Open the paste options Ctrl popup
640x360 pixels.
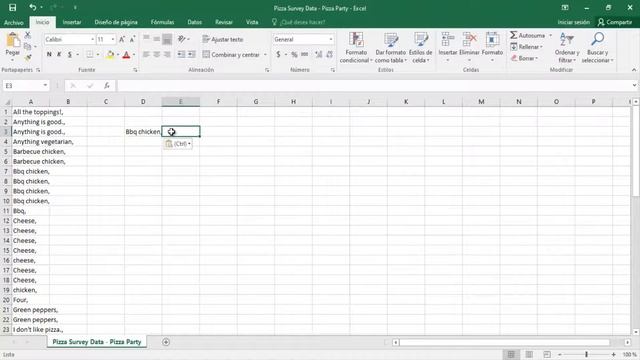[178, 144]
